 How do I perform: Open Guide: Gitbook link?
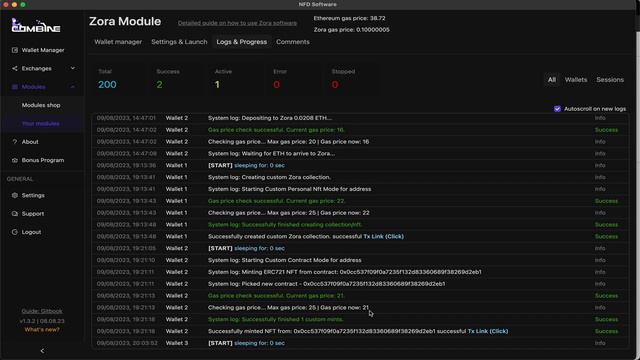(x=42, y=311)
